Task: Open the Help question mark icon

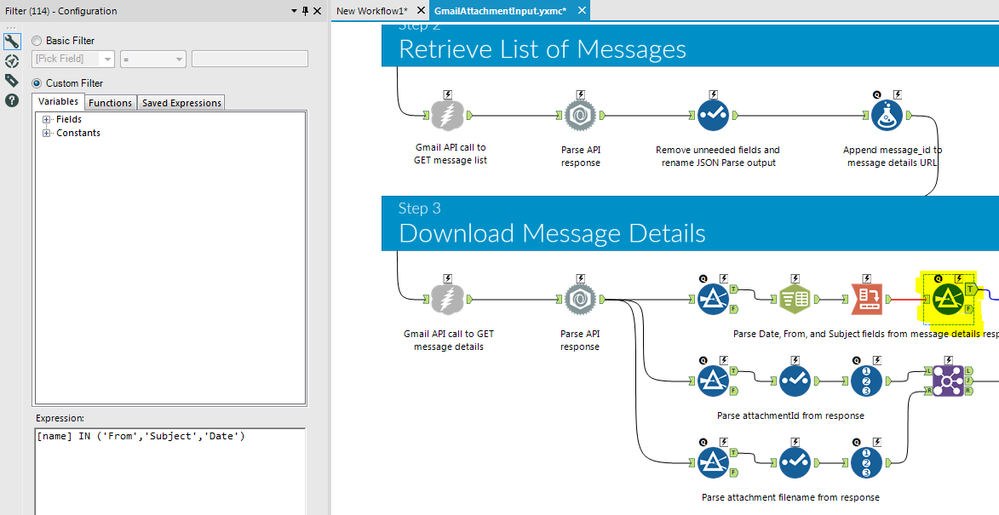Action: pyautogui.click(x=11, y=100)
